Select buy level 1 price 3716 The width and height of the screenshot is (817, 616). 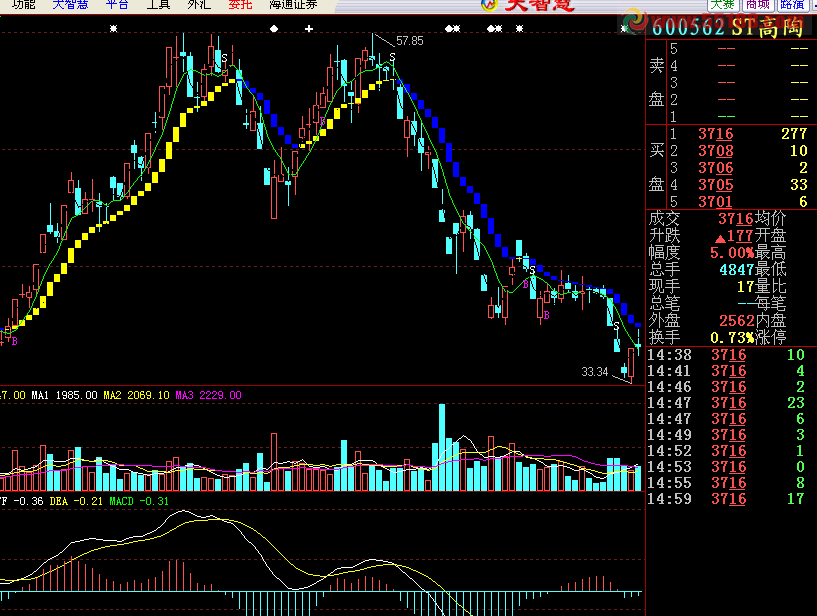click(715, 134)
